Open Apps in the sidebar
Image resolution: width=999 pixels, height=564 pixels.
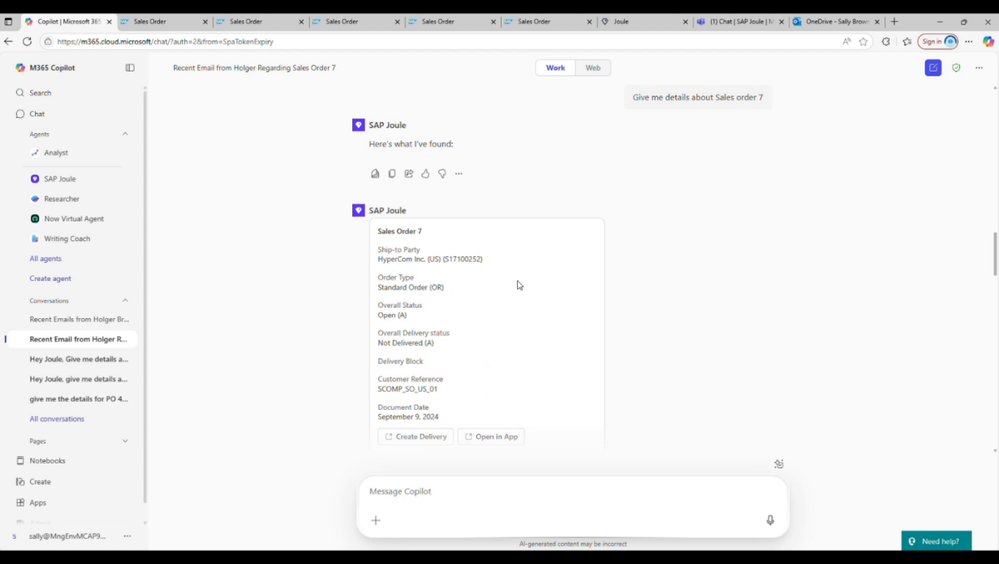tap(38, 503)
